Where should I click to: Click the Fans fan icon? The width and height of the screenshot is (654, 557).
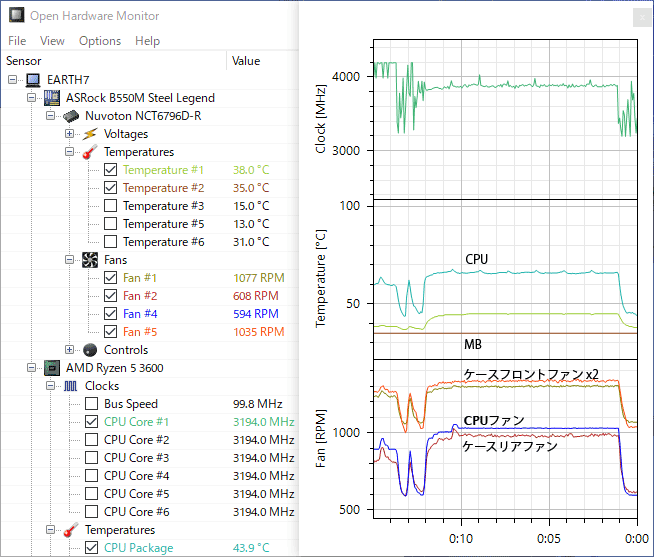coord(90,260)
